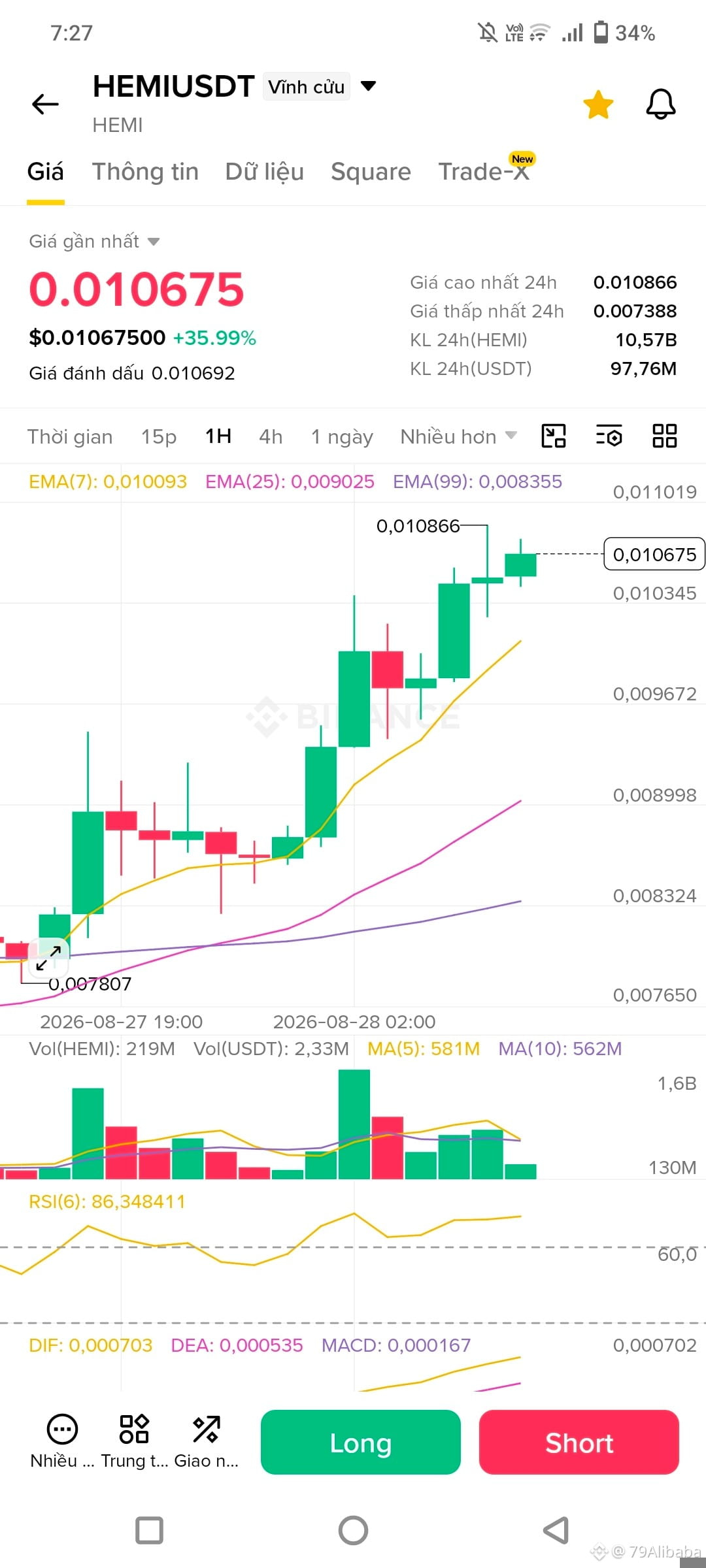The image size is (706, 1568).
Task: Tap the mark price Giá đánh dấu
Action: pos(132,373)
